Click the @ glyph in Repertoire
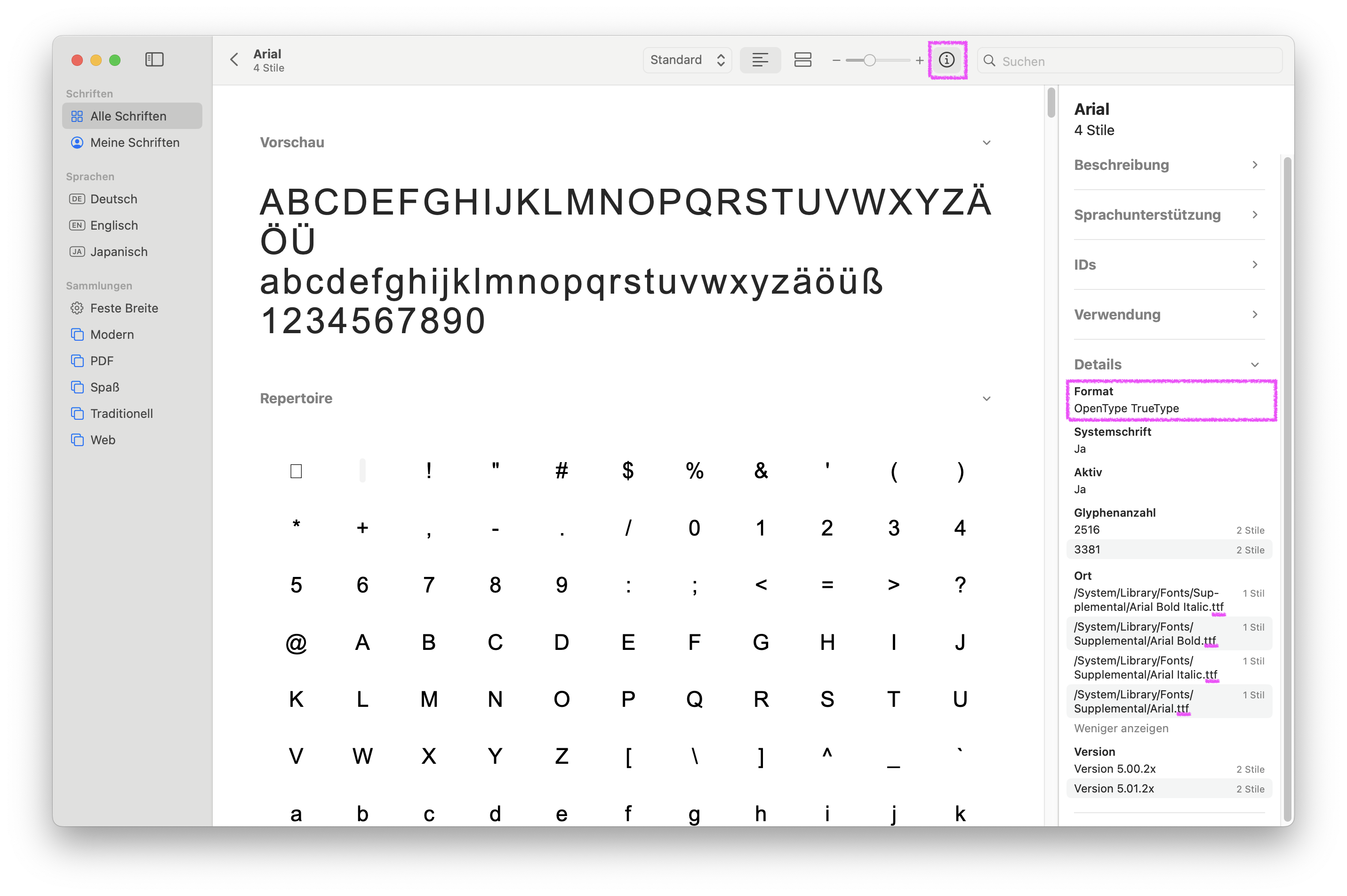 coord(296,642)
